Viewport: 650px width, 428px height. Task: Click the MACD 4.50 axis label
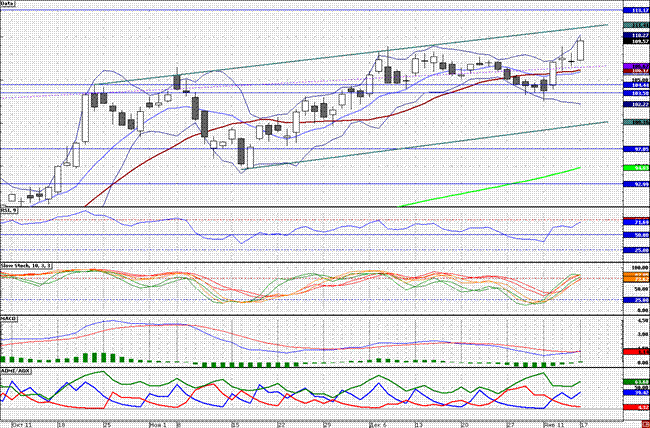tap(643, 321)
